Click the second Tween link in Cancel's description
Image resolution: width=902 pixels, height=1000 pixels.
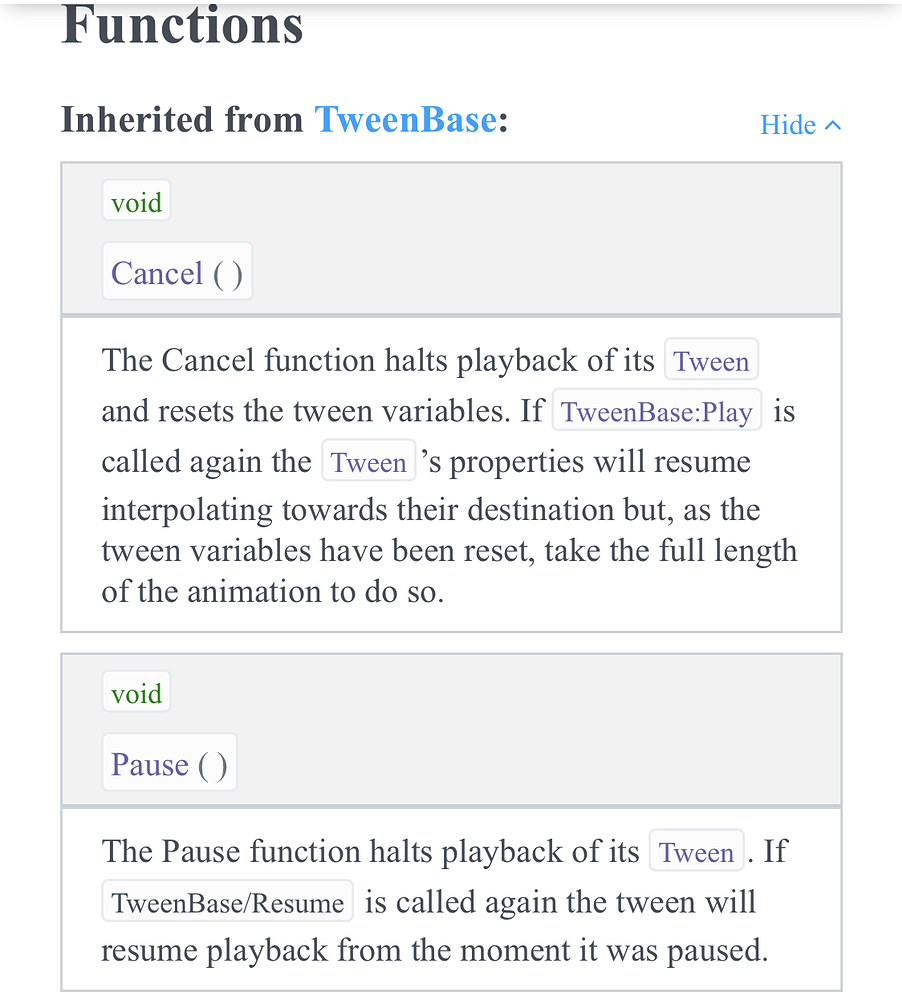(369, 461)
